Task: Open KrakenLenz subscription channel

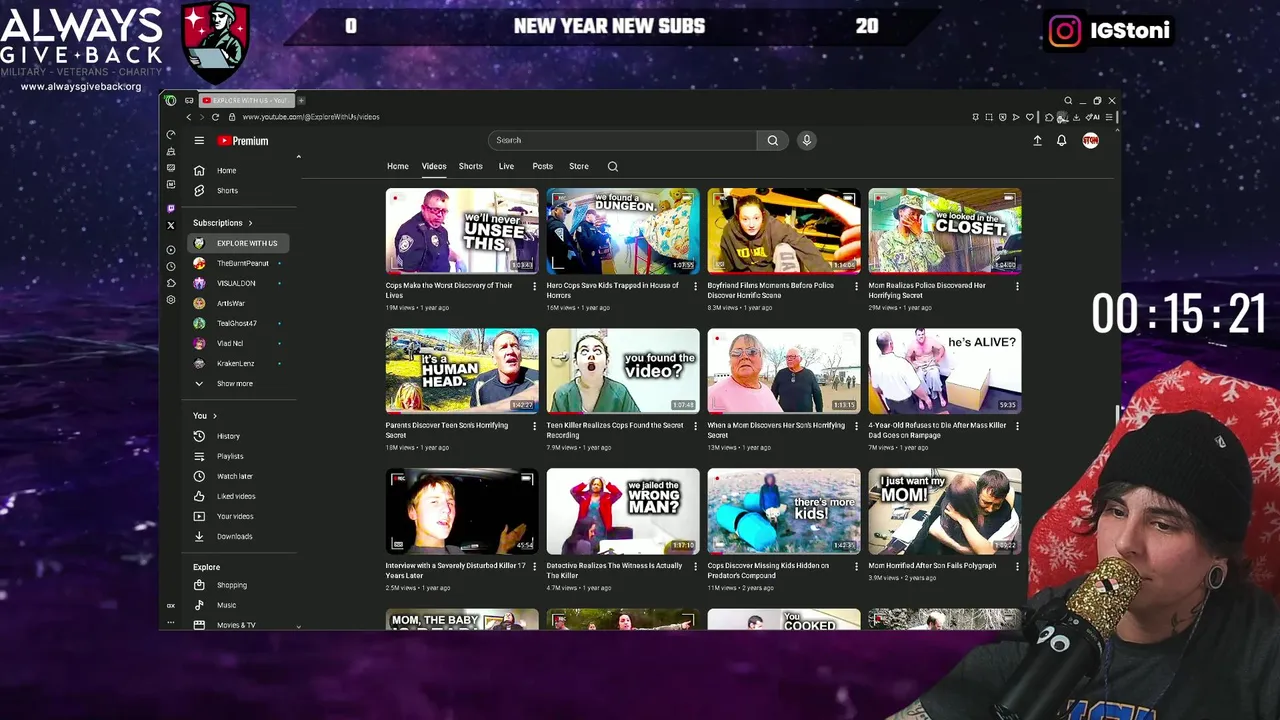Action: (x=238, y=363)
